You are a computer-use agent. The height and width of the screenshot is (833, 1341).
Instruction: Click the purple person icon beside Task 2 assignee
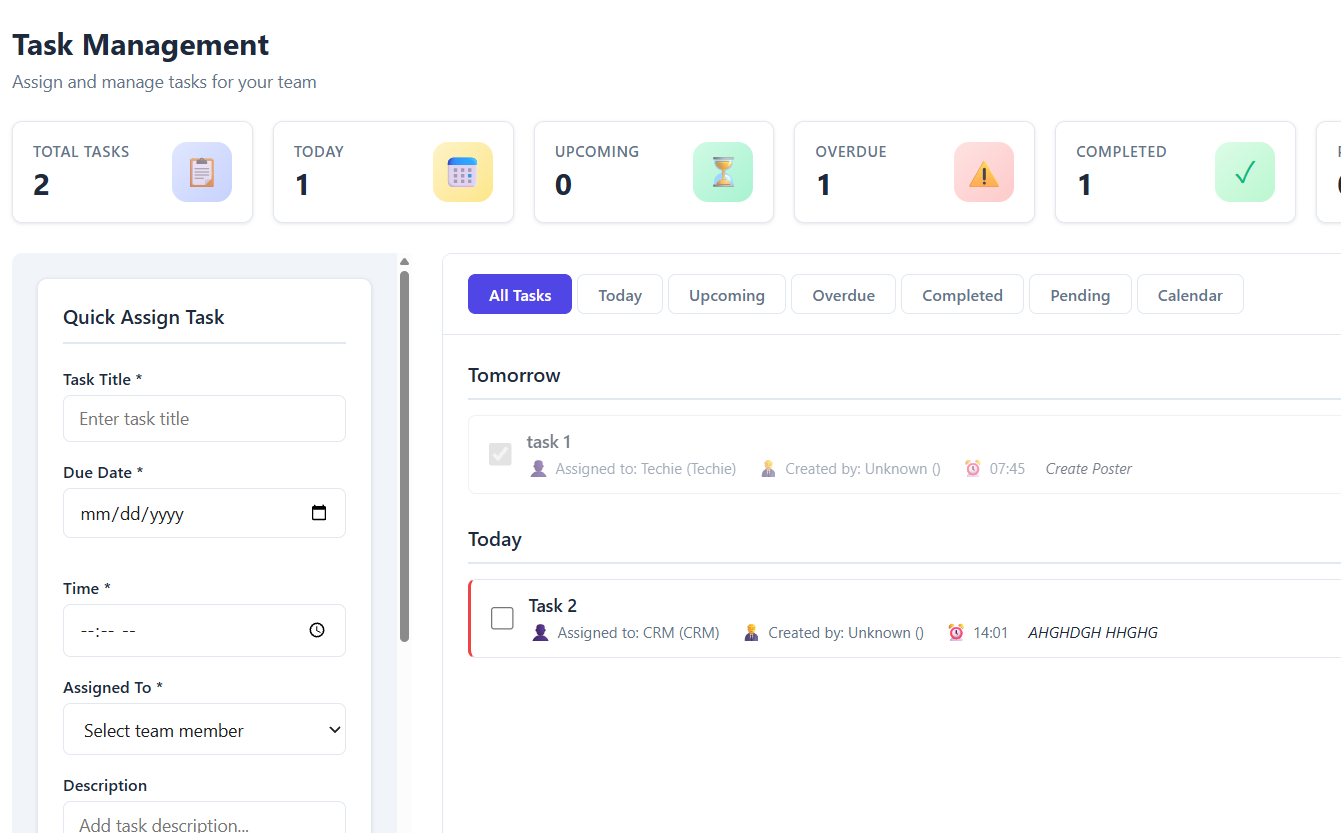[x=540, y=632]
